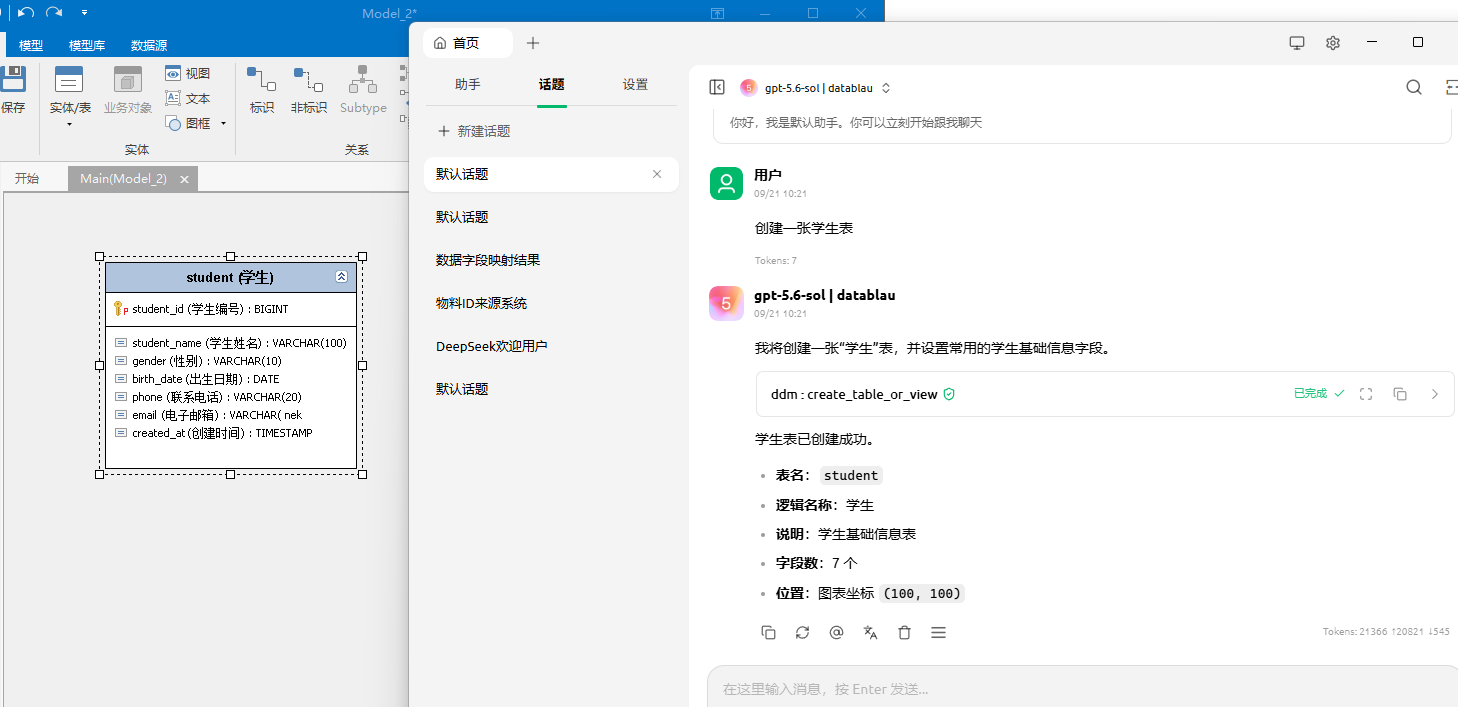Click the email (电子邮箱) column row
1458x707 pixels.
[208, 415]
